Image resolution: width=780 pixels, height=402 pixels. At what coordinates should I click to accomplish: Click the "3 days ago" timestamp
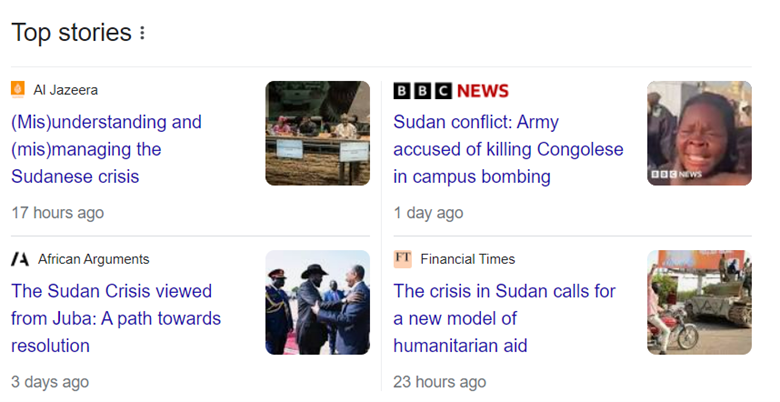click(x=50, y=382)
